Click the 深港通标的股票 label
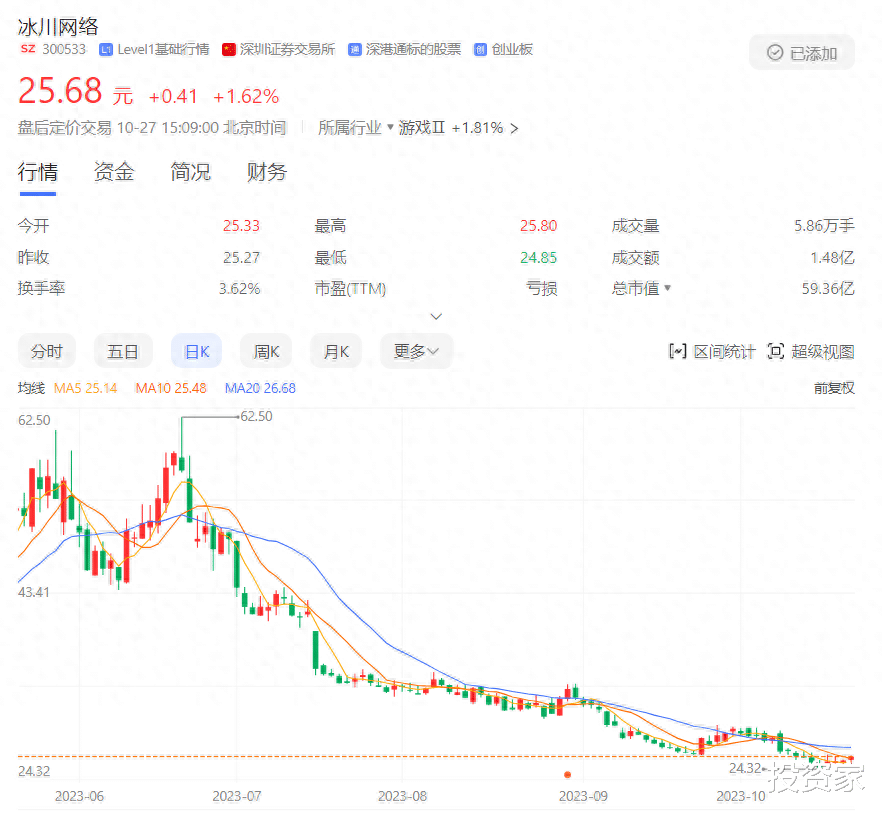This screenshot has height=815, width=882. click(x=413, y=49)
